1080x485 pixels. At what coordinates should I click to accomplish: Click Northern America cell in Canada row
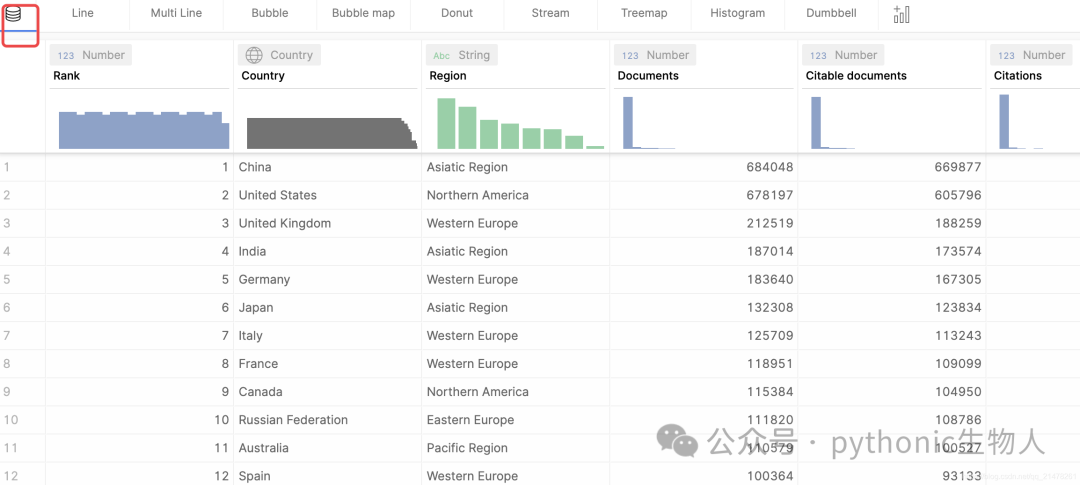(x=515, y=392)
